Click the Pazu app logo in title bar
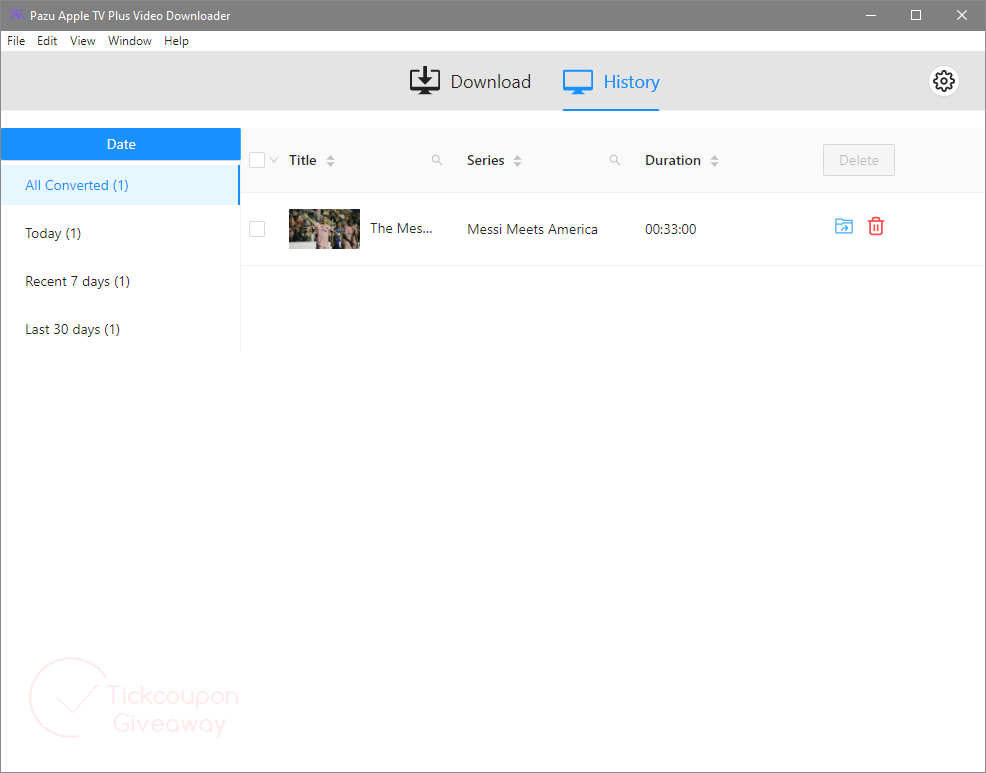986x773 pixels. (17, 15)
